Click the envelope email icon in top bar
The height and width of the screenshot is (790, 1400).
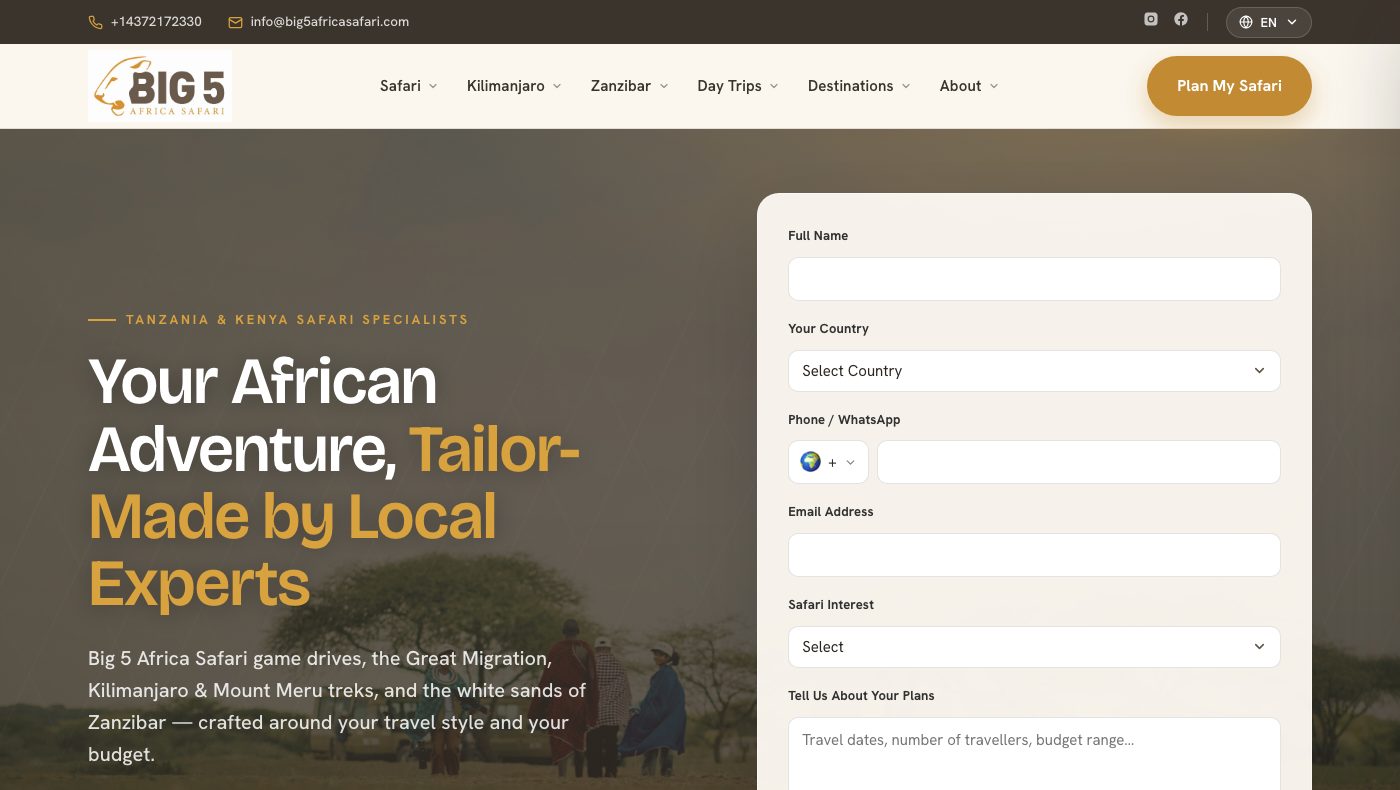236,22
